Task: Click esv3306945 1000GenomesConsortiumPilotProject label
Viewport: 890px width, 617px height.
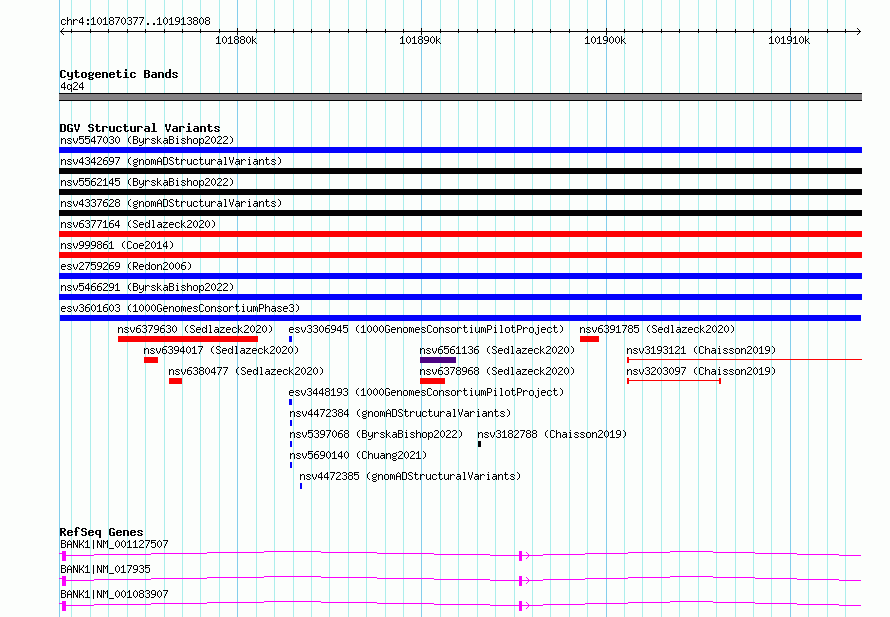Action: point(426,329)
